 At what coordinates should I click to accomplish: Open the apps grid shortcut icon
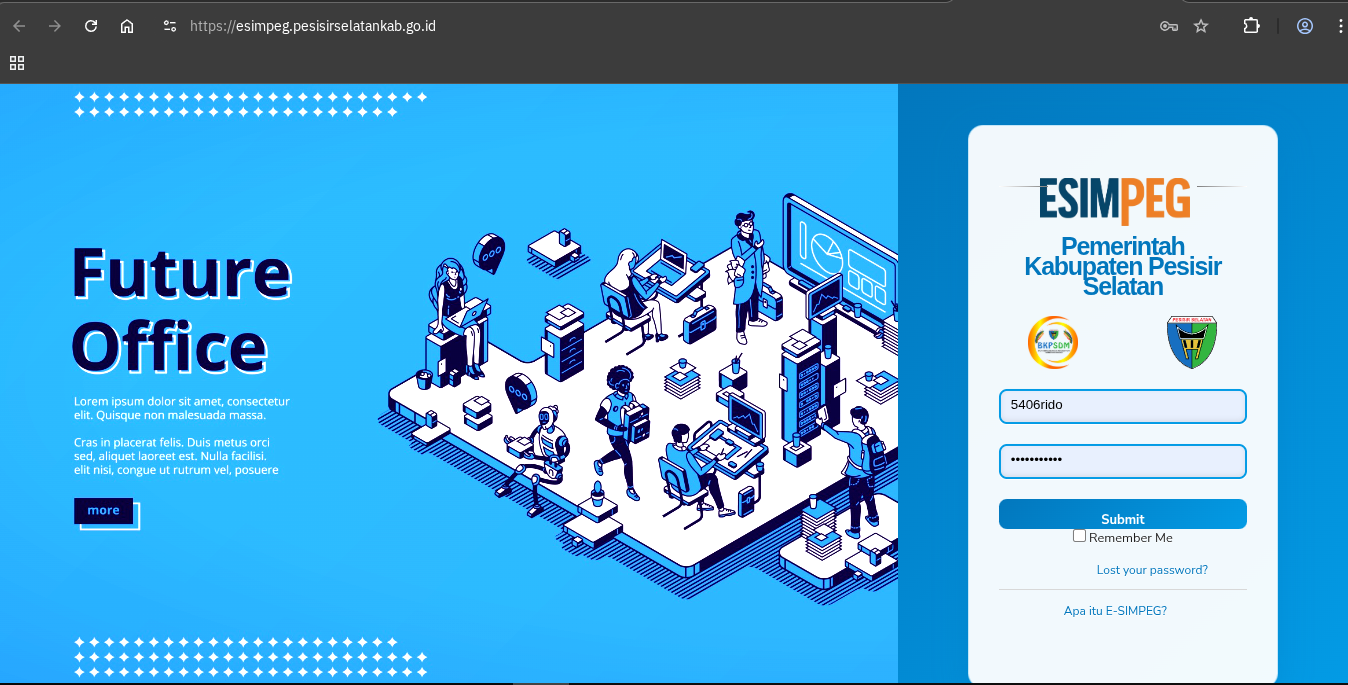pyautogui.click(x=17, y=63)
